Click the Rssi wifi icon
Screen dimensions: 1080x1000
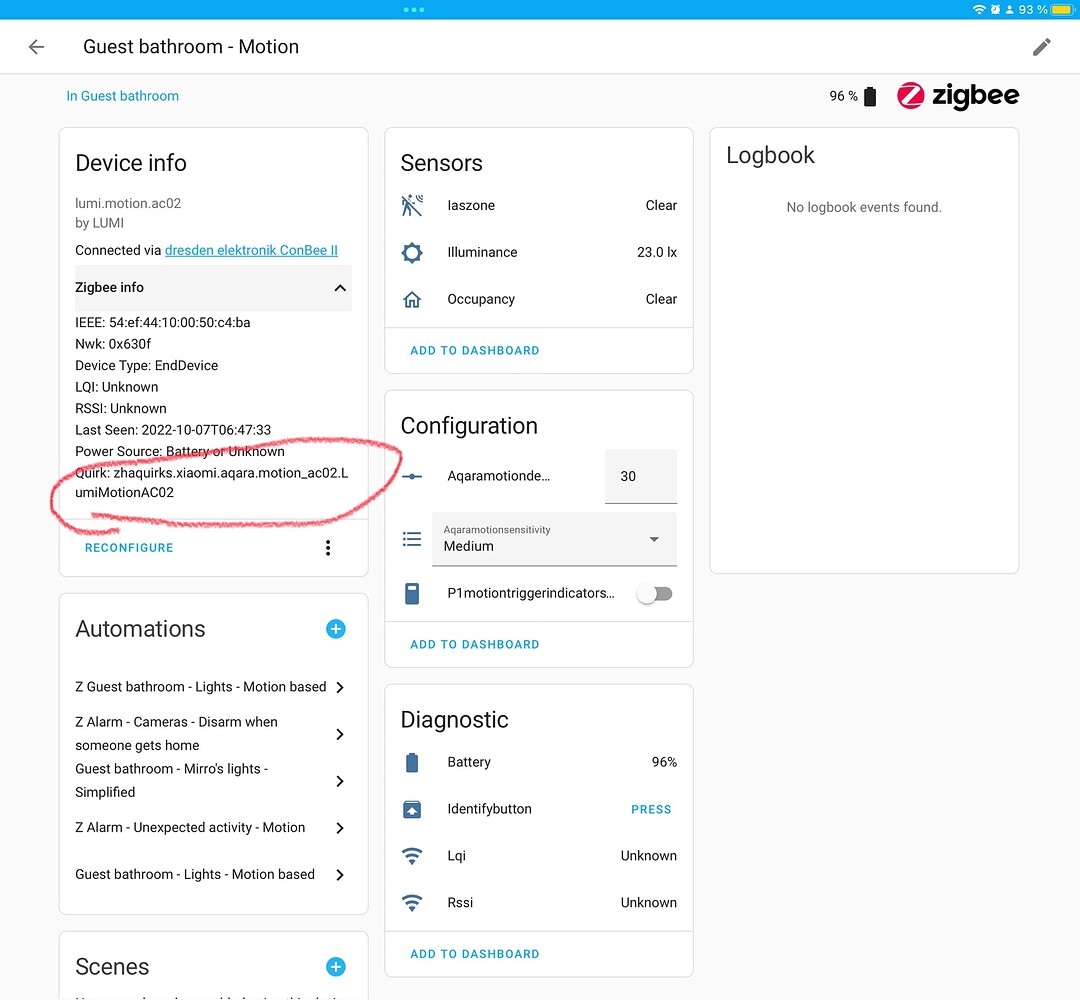click(412, 902)
